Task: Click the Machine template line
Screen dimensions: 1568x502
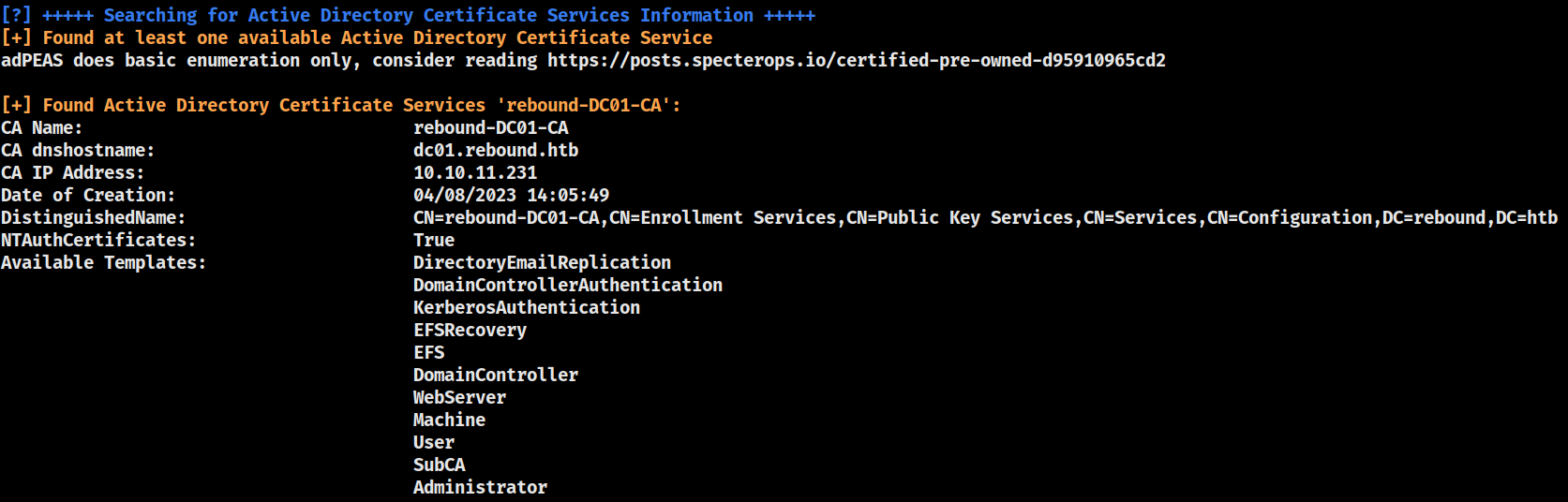Action: tap(450, 421)
